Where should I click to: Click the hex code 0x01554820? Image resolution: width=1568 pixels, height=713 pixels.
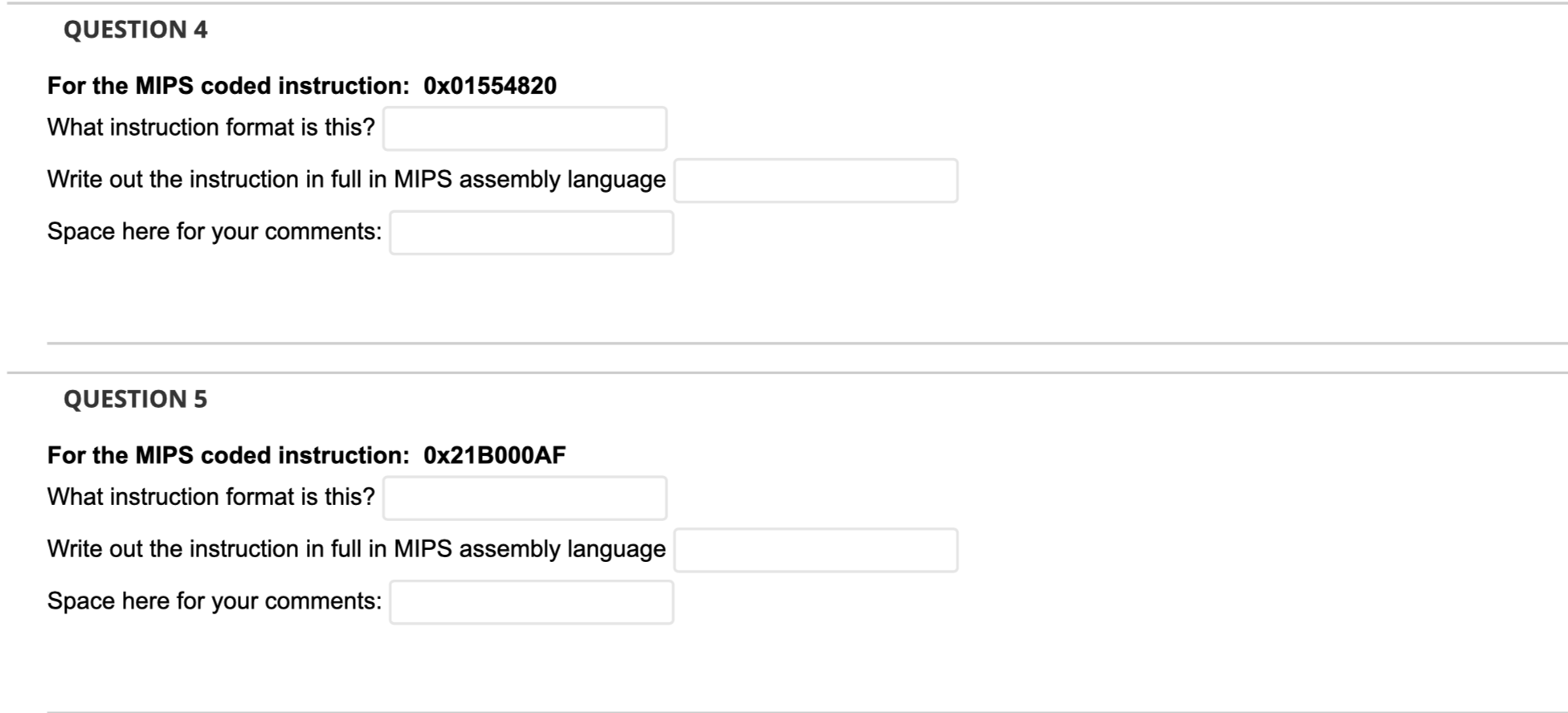[x=490, y=86]
